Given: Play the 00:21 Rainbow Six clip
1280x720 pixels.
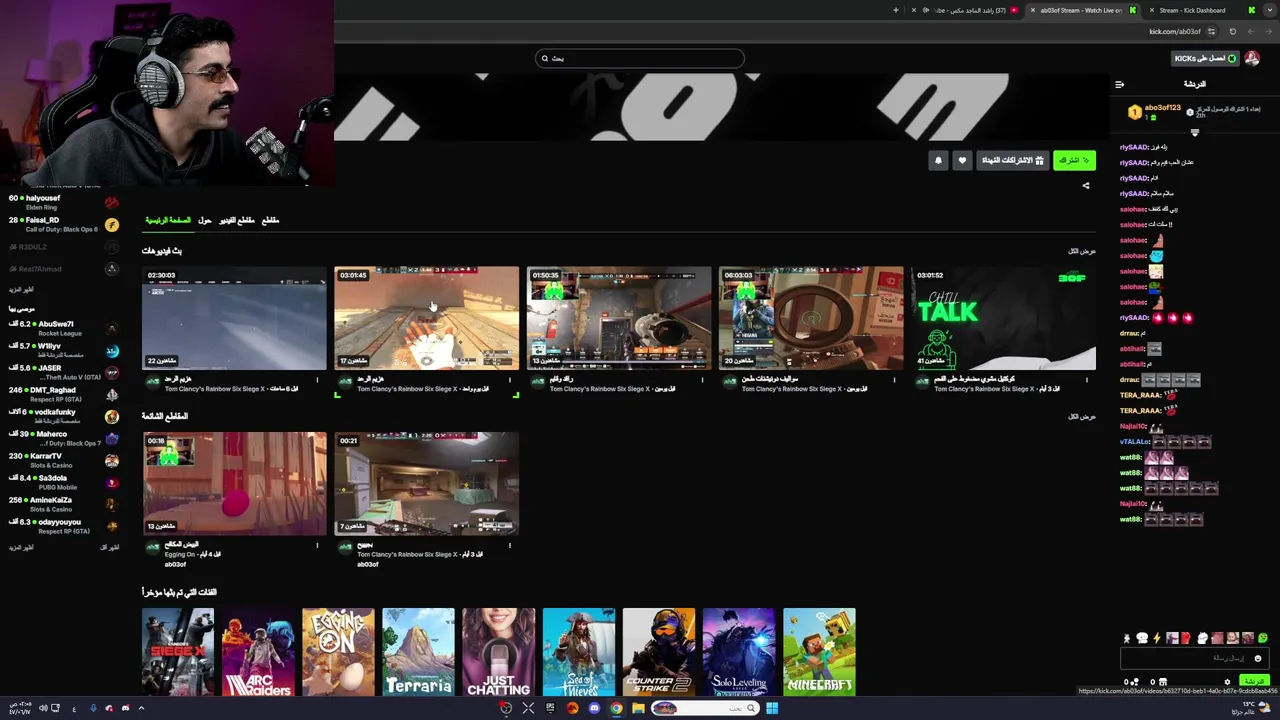Looking at the screenshot, I should pos(427,483).
